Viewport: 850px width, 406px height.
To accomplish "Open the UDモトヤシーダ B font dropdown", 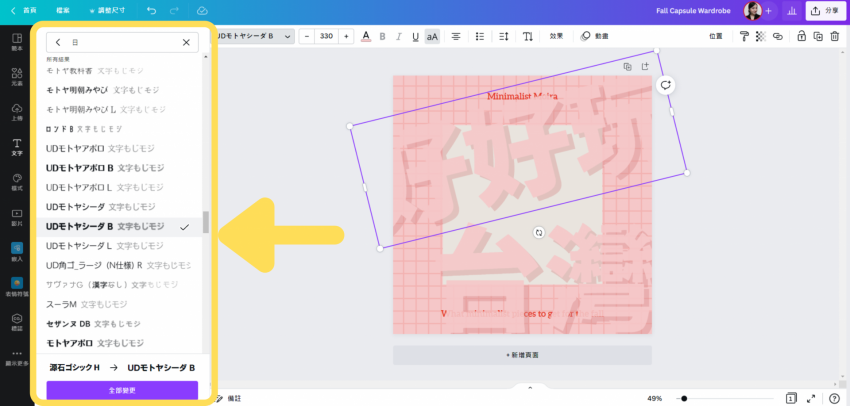I will (254, 36).
